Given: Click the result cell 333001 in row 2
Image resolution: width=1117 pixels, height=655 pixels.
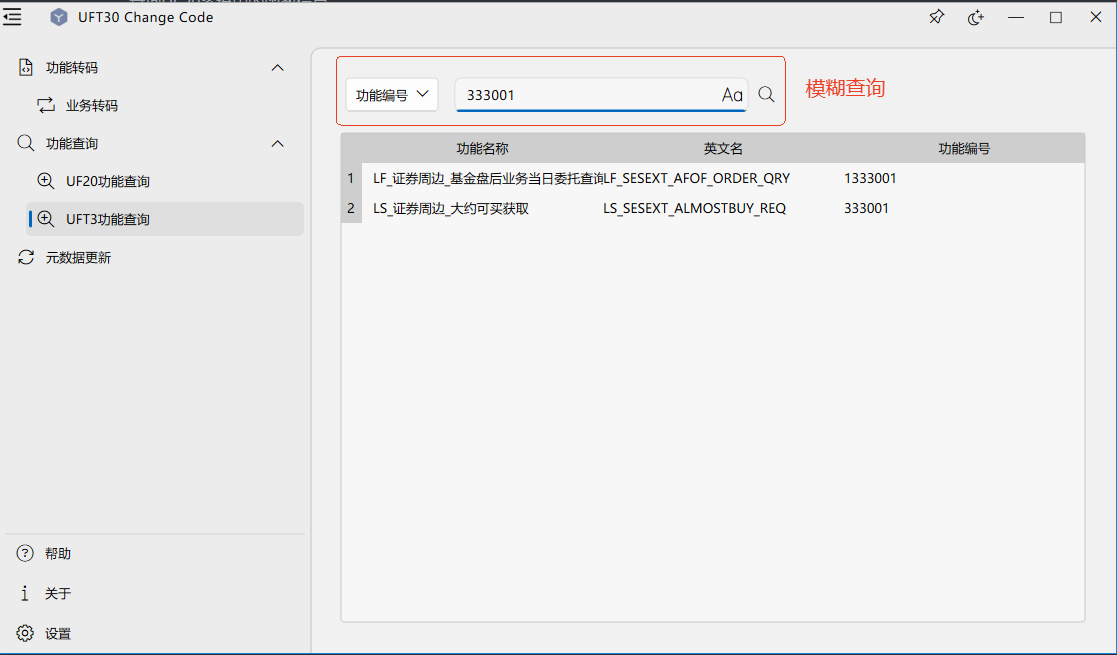Looking at the screenshot, I should point(964,208).
